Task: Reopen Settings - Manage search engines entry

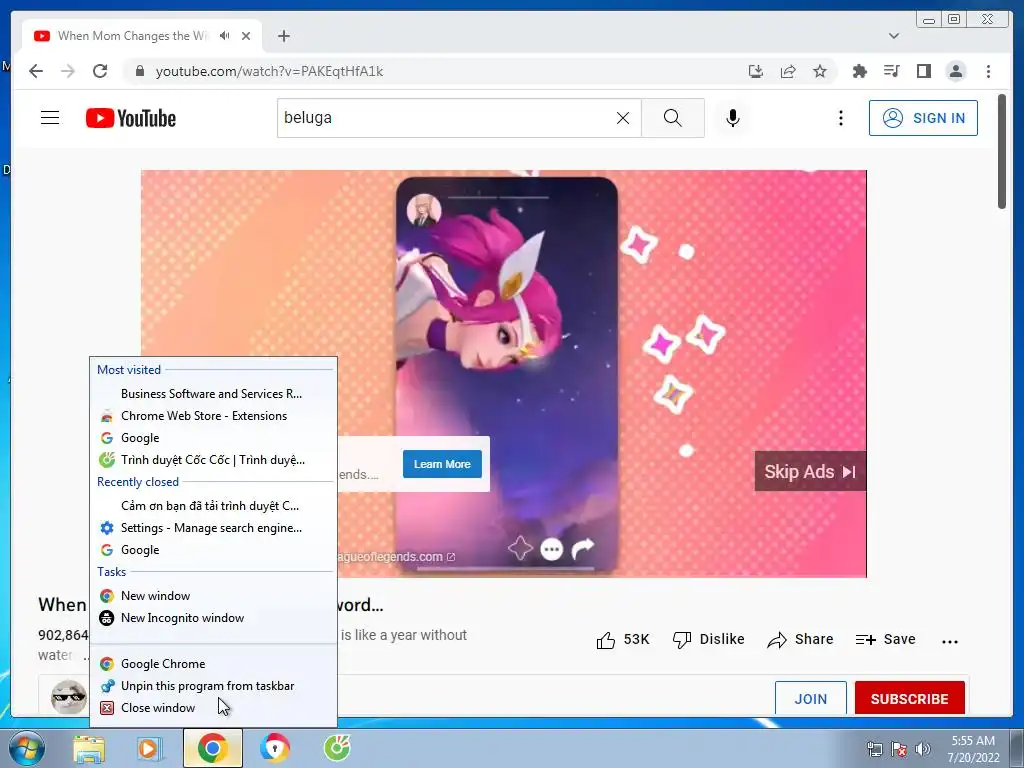Action: (x=214, y=528)
